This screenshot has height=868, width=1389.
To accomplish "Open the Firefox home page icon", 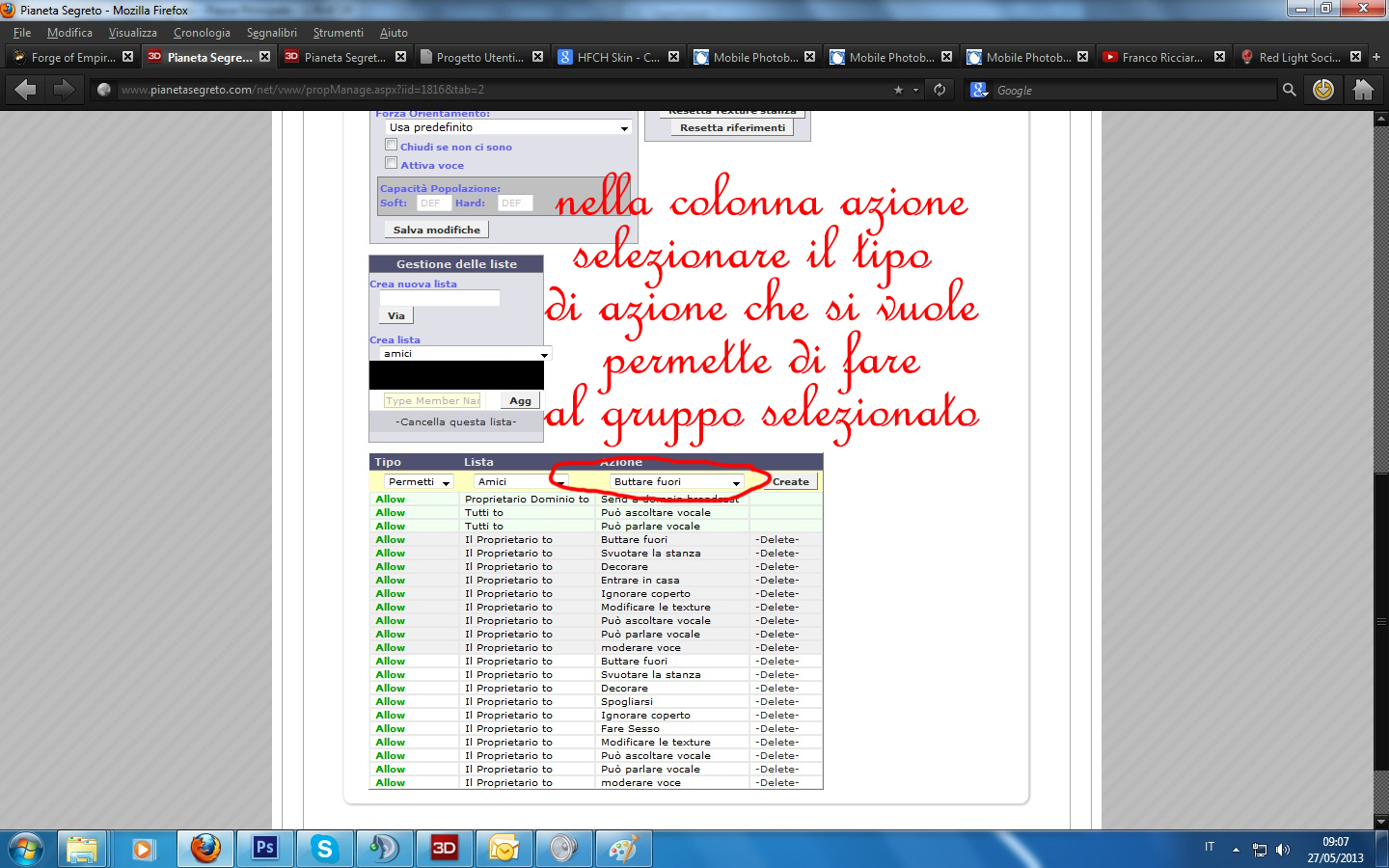I will pos(1363,90).
